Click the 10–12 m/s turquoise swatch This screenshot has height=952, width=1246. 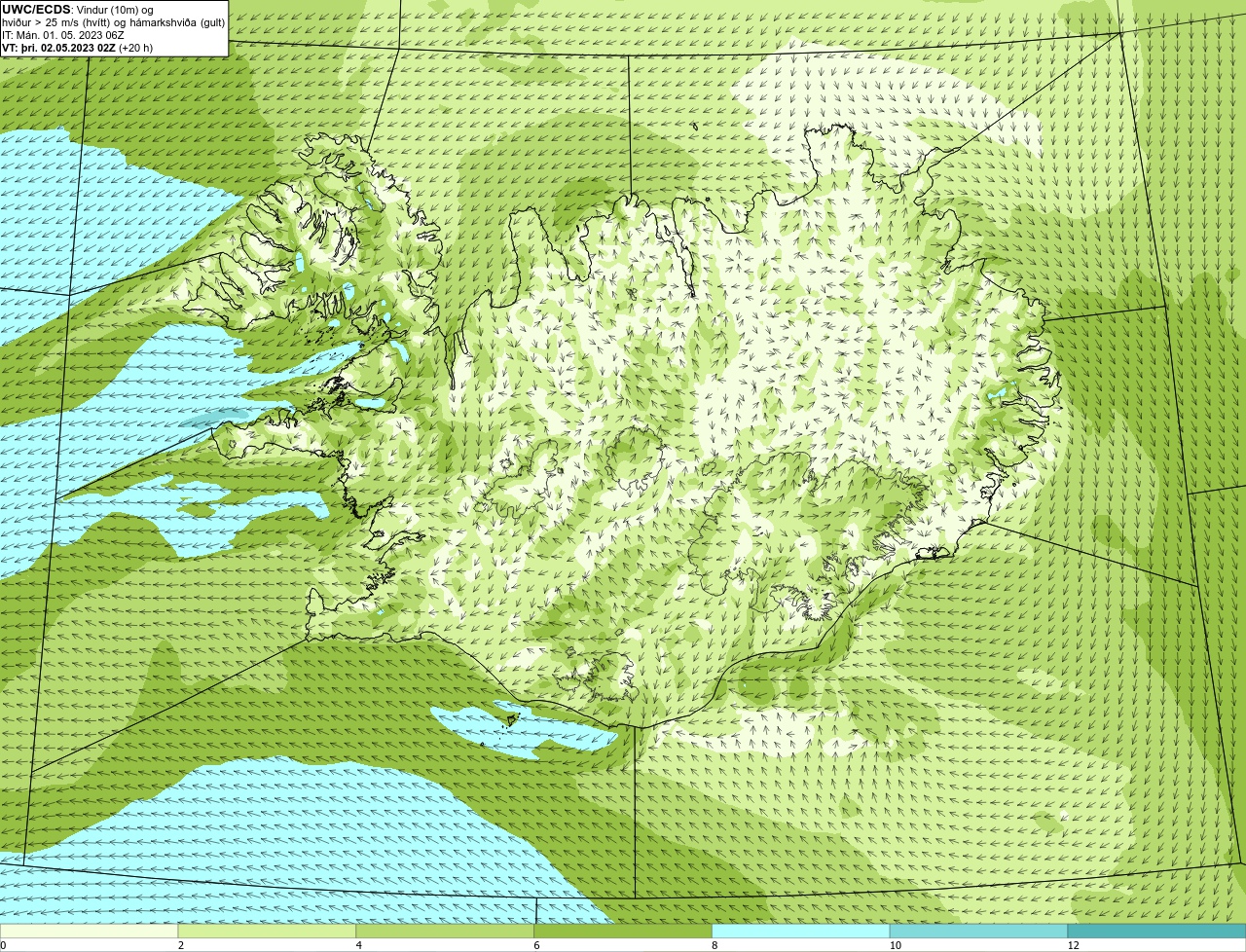(978, 932)
